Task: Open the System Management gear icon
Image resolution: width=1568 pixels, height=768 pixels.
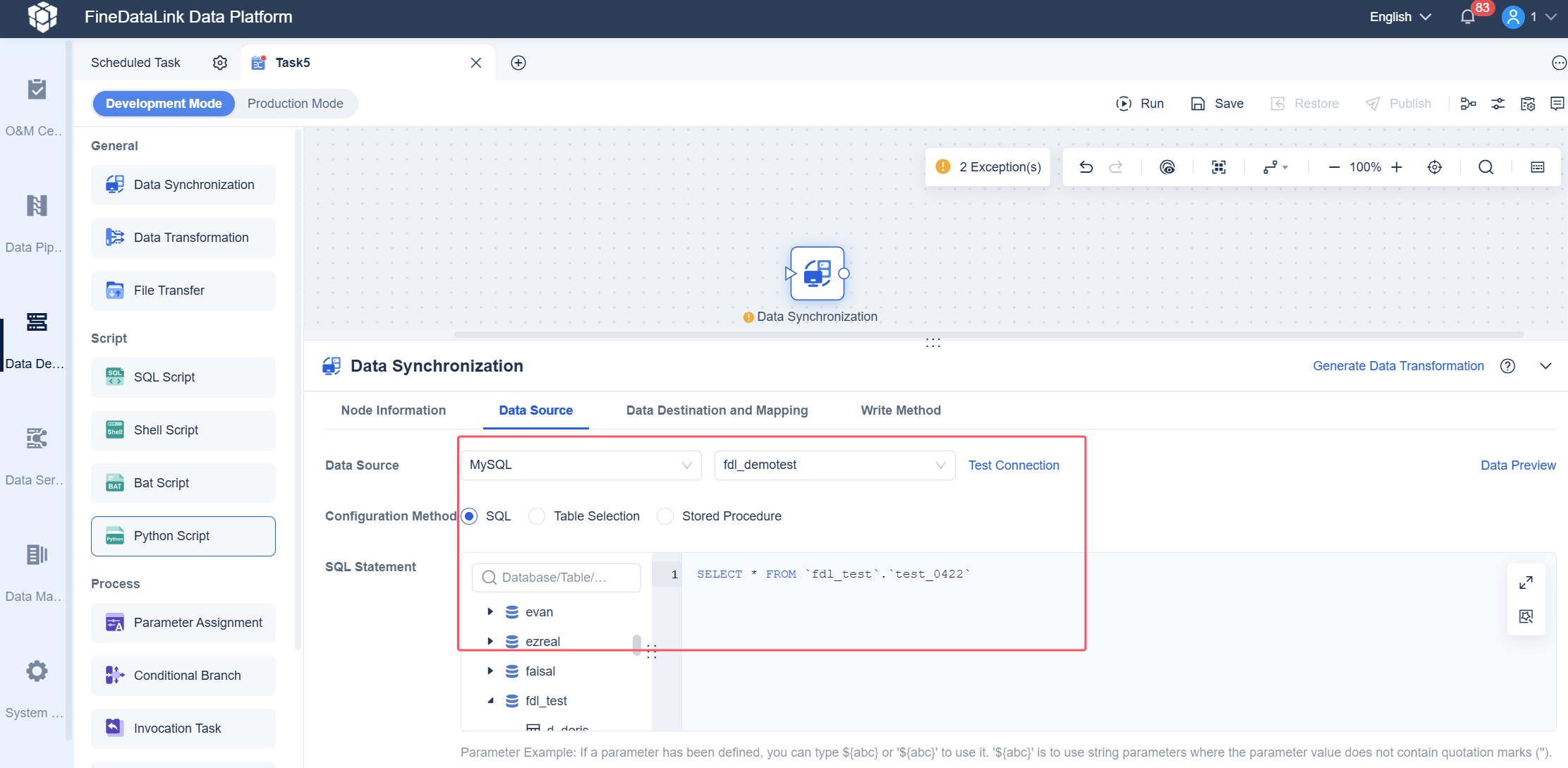Action: [x=37, y=671]
